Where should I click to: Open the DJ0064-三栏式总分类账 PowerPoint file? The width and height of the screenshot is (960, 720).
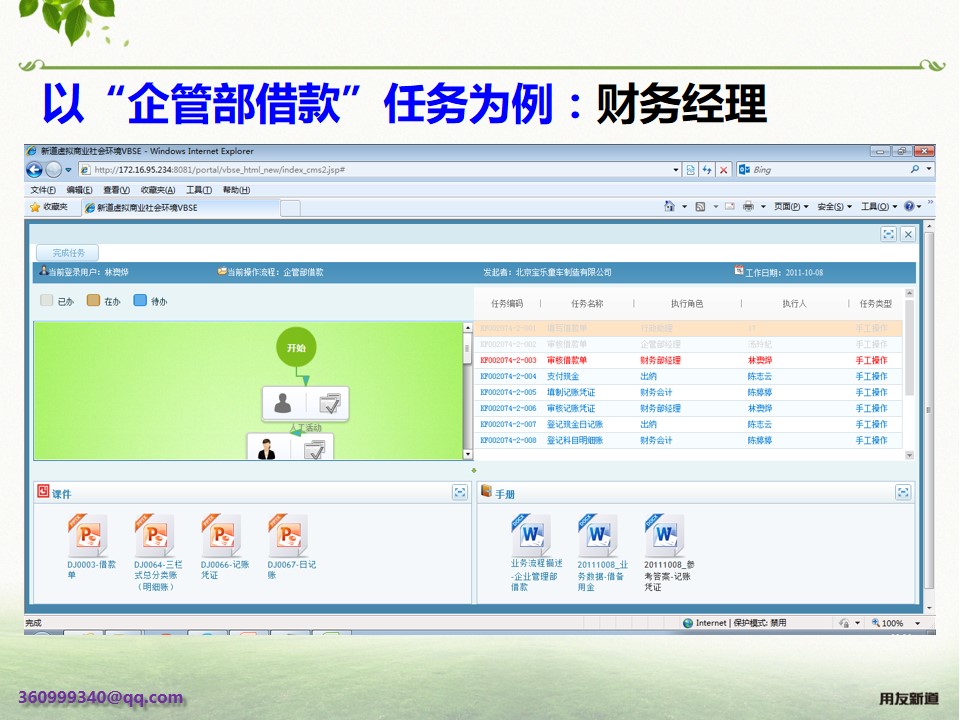pos(156,551)
